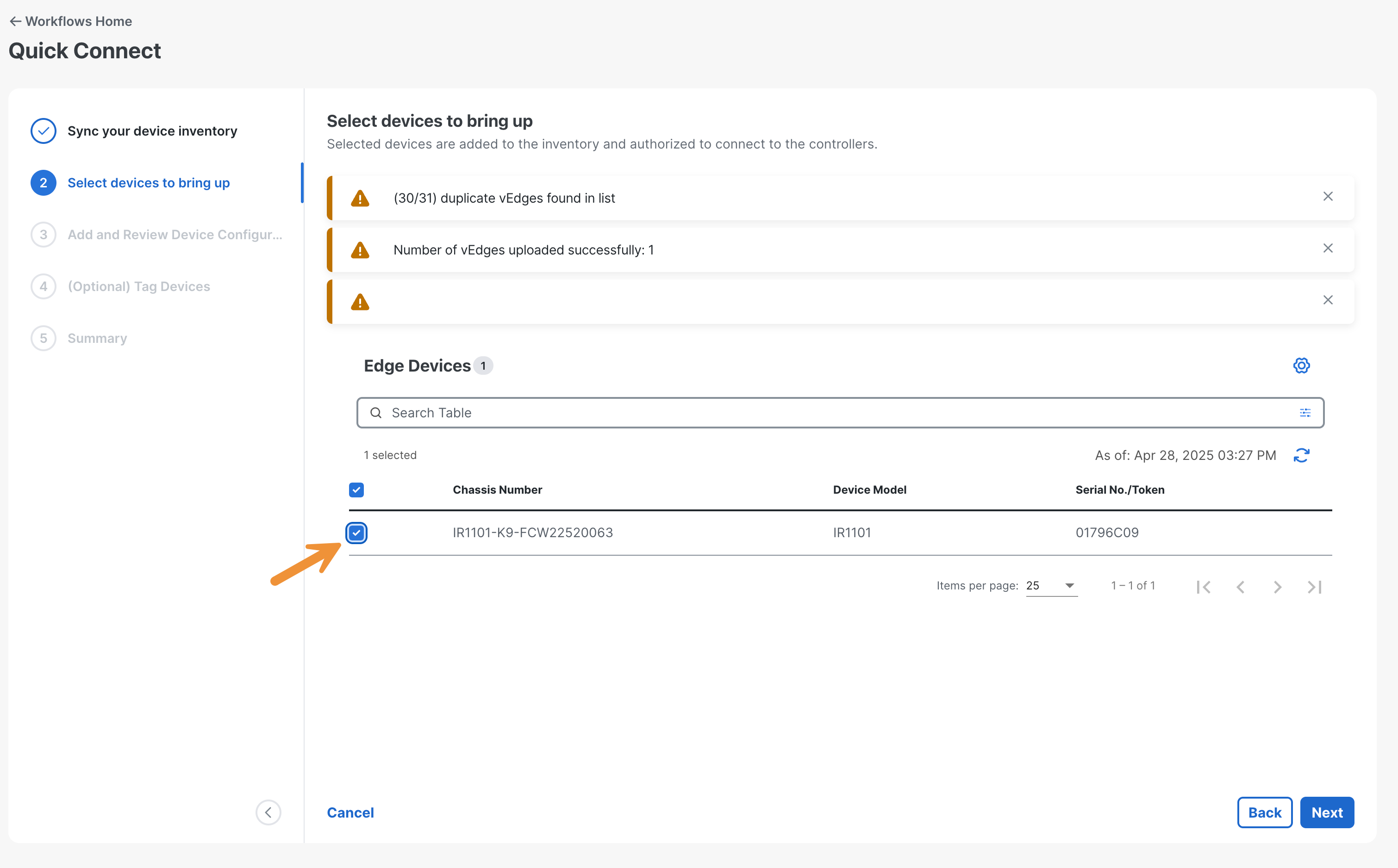Go to the first page

pyautogui.click(x=1203, y=587)
